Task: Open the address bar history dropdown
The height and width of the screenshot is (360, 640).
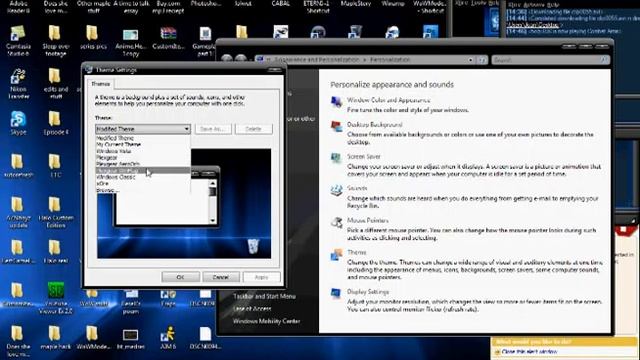Action: point(471,60)
